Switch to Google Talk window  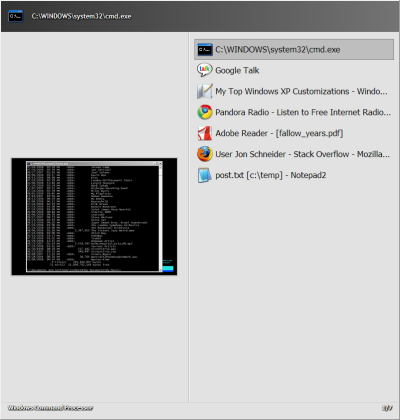click(294, 70)
